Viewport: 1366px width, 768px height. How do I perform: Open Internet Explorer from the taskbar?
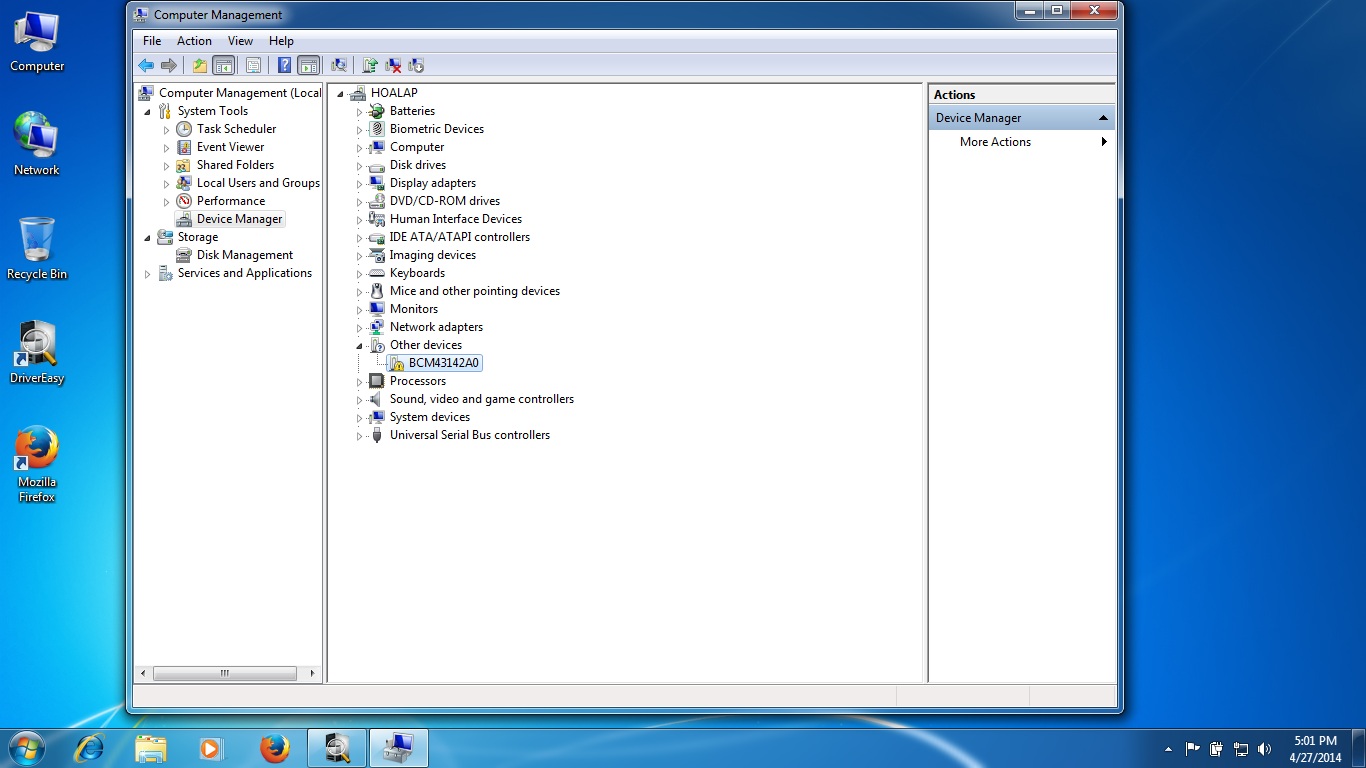tap(89, 748)
